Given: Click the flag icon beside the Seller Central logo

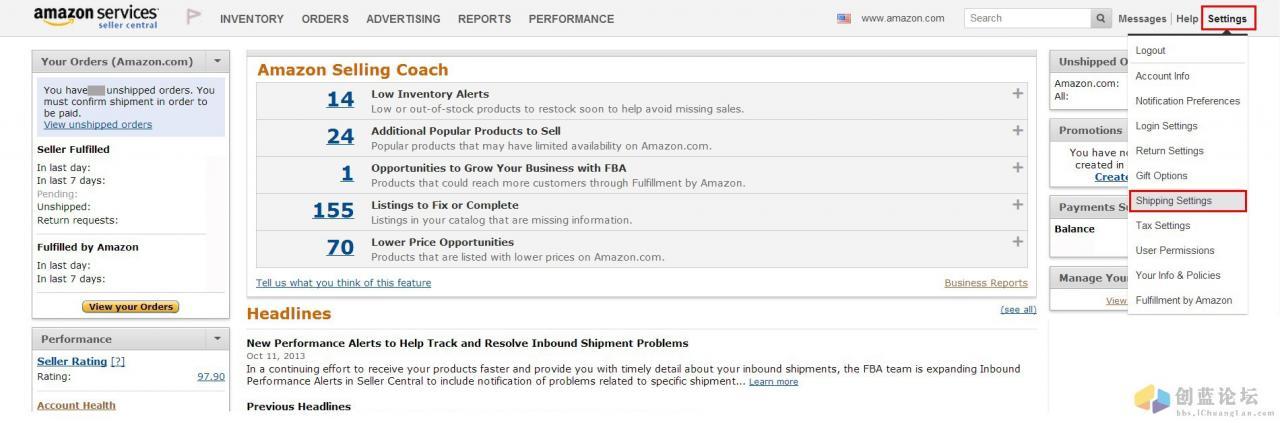Looking at the screenshot, I should tap(194, 17).
